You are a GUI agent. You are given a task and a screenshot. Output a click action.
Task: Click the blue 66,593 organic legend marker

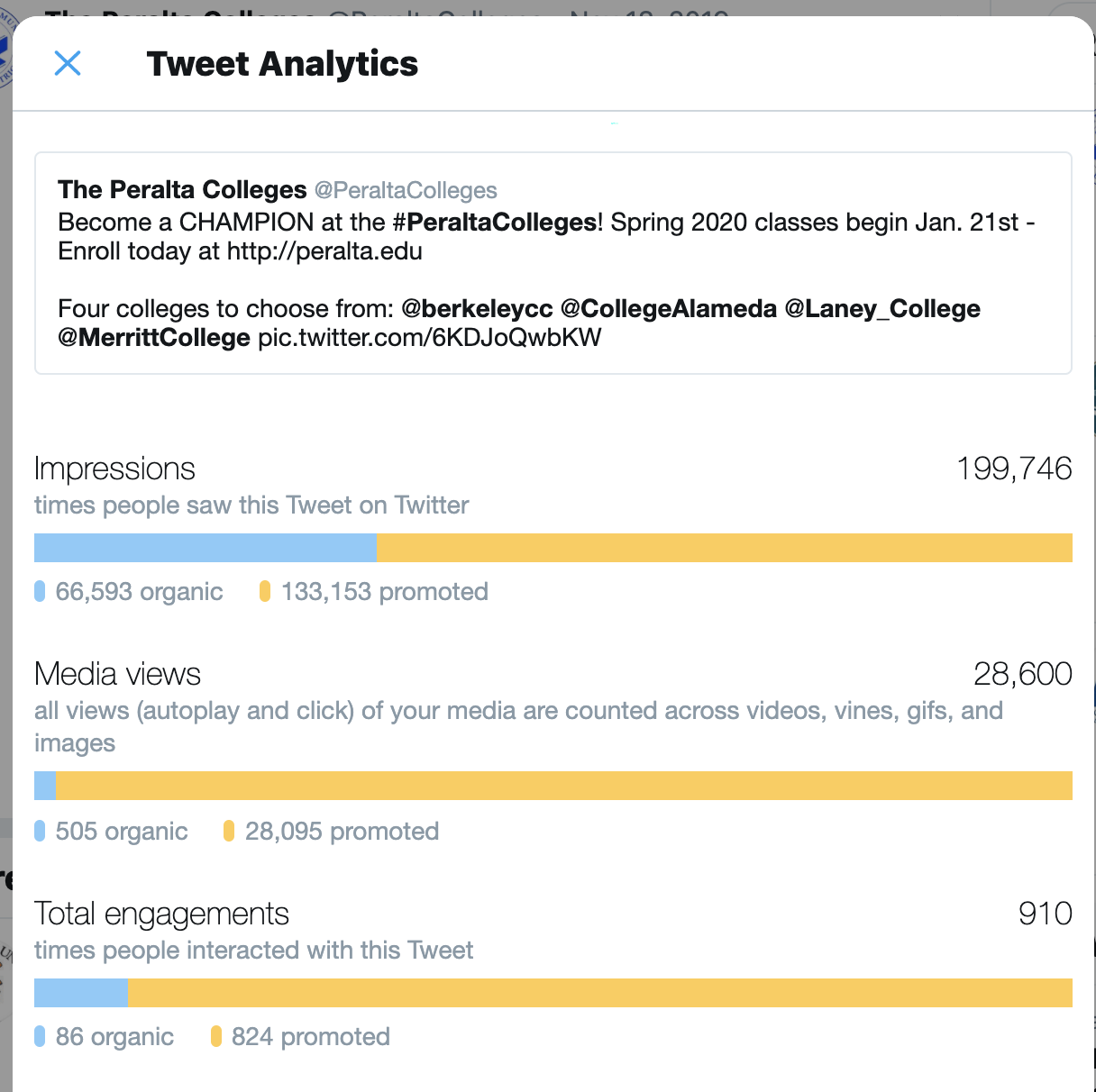[x=40, y=591]
